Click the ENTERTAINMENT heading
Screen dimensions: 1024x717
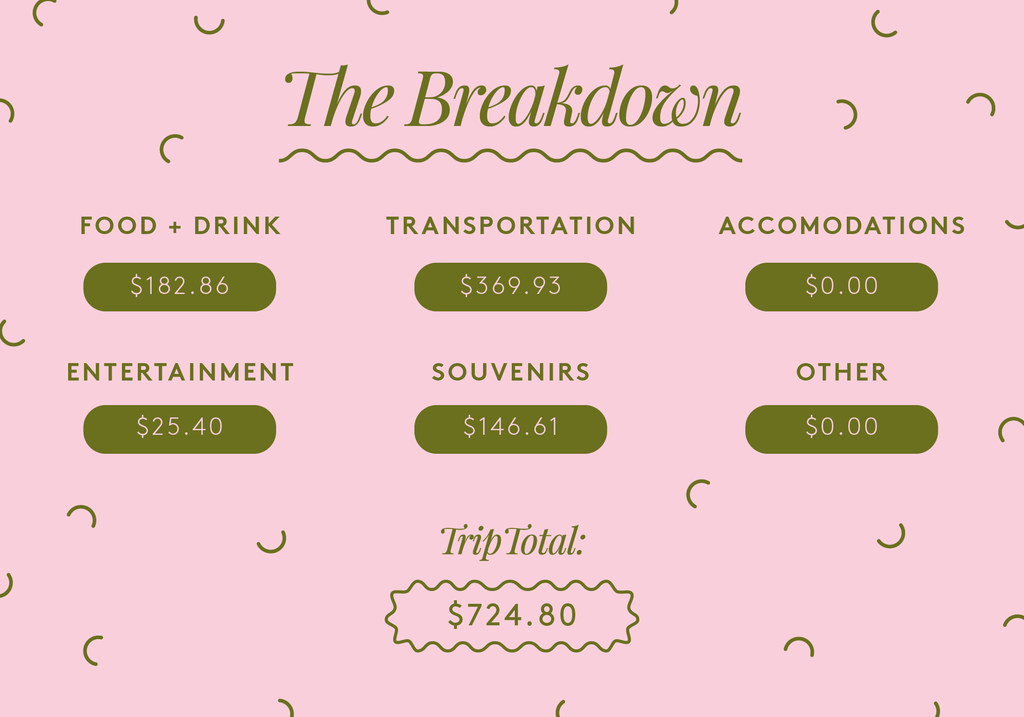pos(180,372)
